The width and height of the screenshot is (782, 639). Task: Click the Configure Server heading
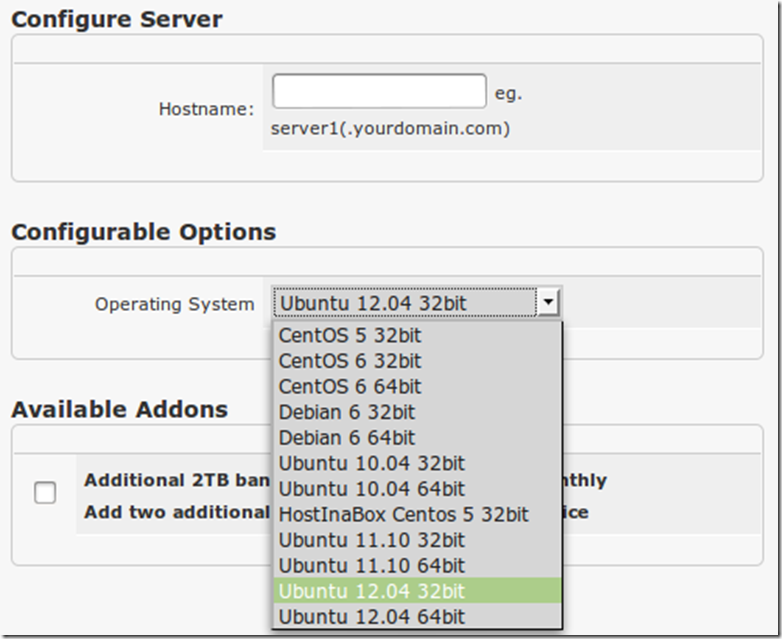pyautogui.click(x=117, y=19)
